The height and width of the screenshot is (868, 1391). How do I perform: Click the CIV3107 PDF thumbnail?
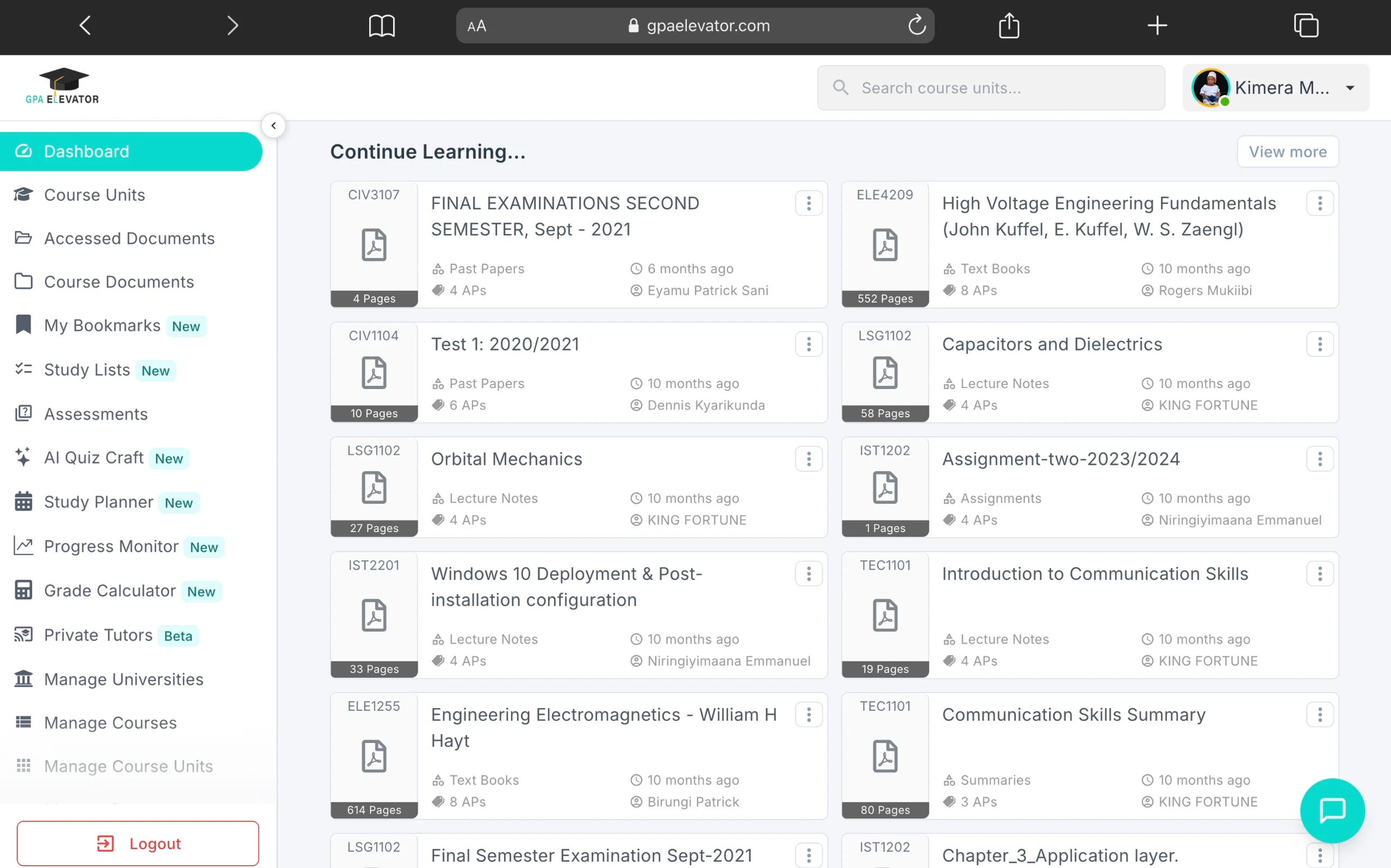[374, 244]
